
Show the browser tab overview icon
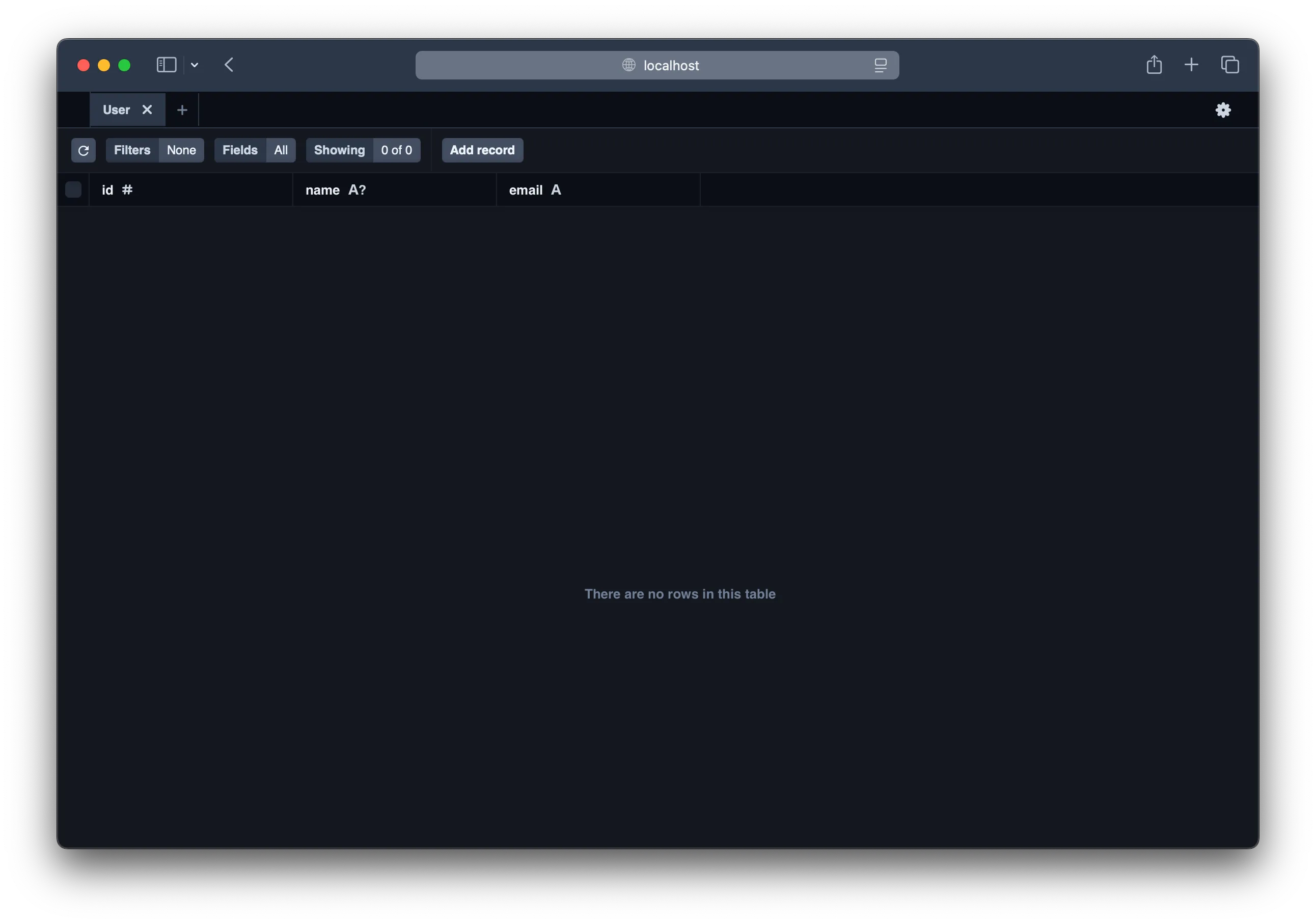pos(1229,65)
